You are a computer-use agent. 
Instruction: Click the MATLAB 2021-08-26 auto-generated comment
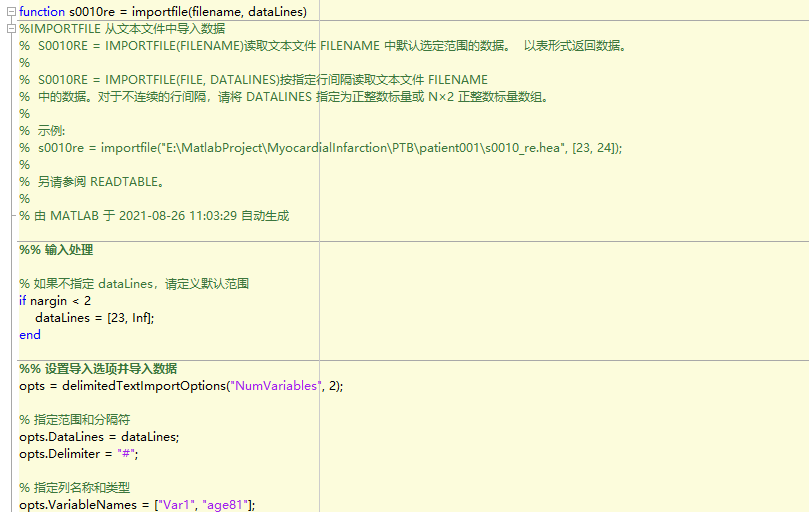click(x=154, y=216)
